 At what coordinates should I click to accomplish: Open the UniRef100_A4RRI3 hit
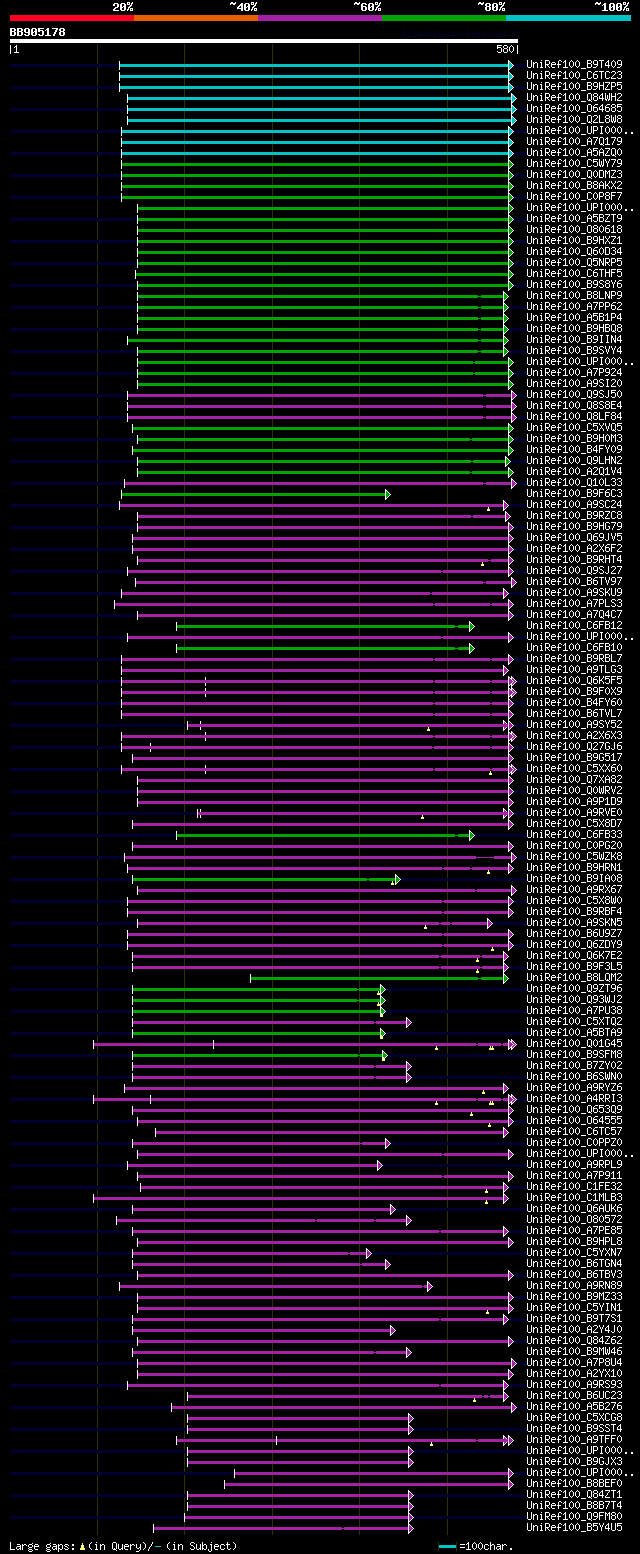574,1098
